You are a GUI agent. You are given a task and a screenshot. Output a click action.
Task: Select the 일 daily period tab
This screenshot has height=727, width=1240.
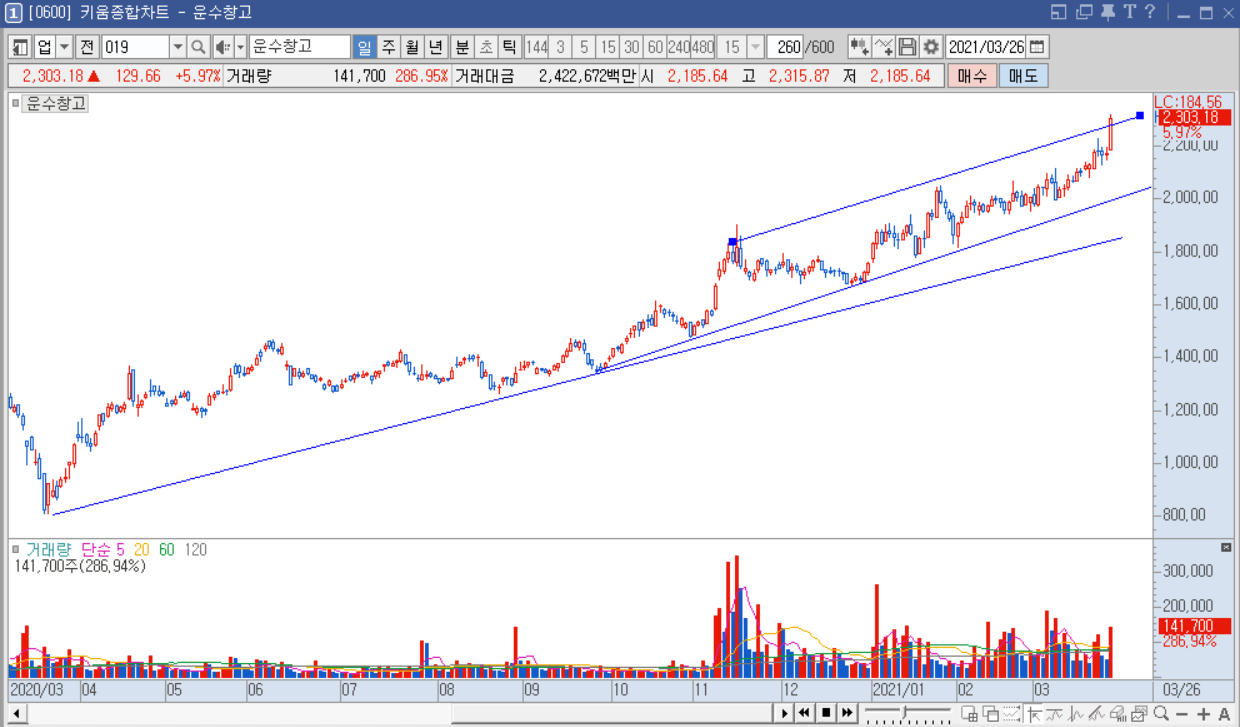tap(364, 47)
